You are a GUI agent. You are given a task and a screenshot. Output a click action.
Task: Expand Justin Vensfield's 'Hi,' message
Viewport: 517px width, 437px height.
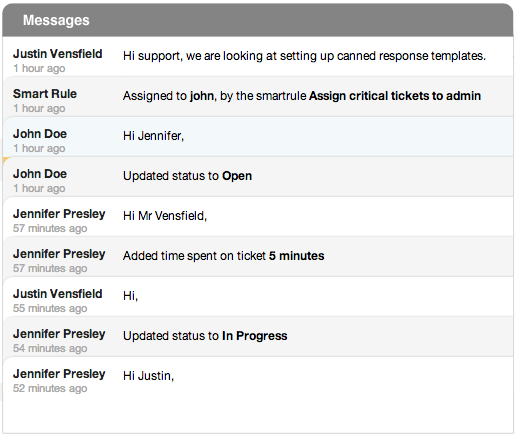coord(258,296)
